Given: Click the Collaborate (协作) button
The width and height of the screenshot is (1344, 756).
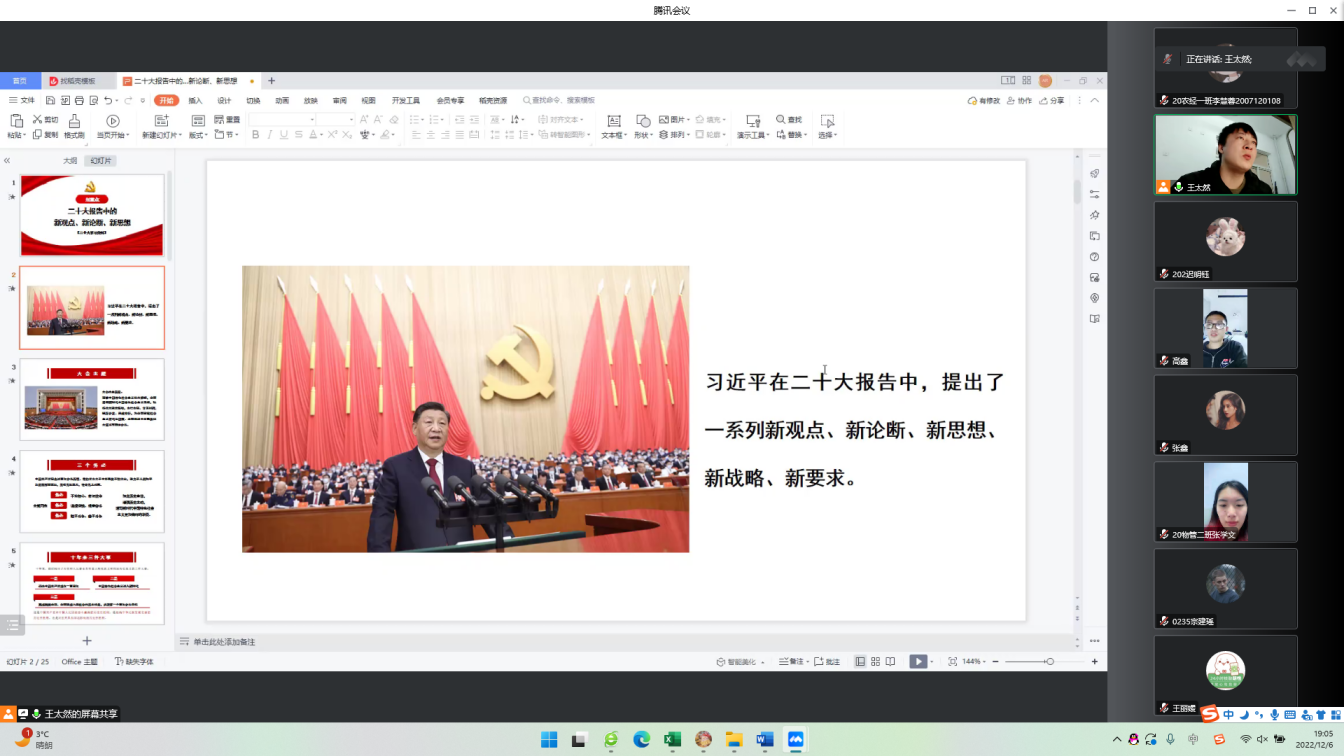Looking at the screenshot, I should pyautogui.click(x=1019, y=101).
